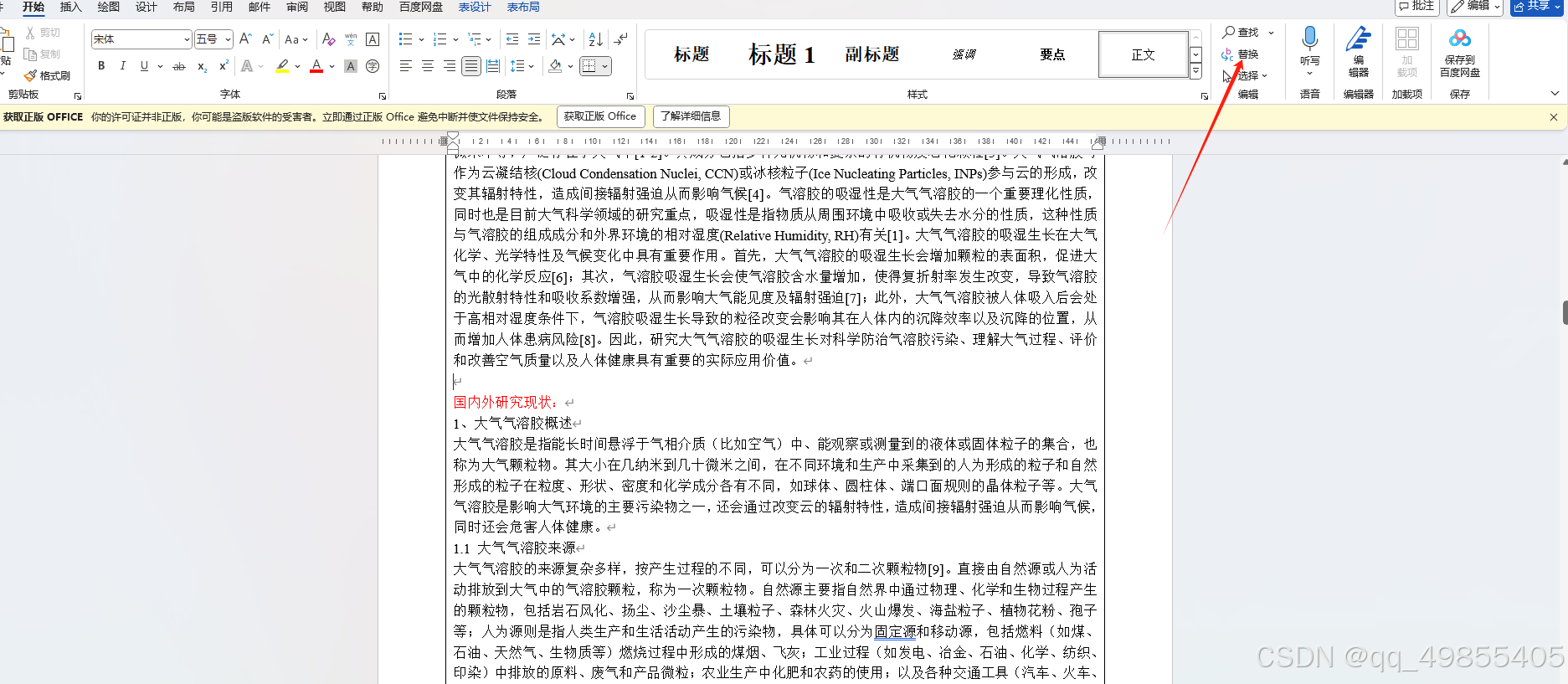Toggle italic formatting

pyautogui.click(x=123, y=66)
